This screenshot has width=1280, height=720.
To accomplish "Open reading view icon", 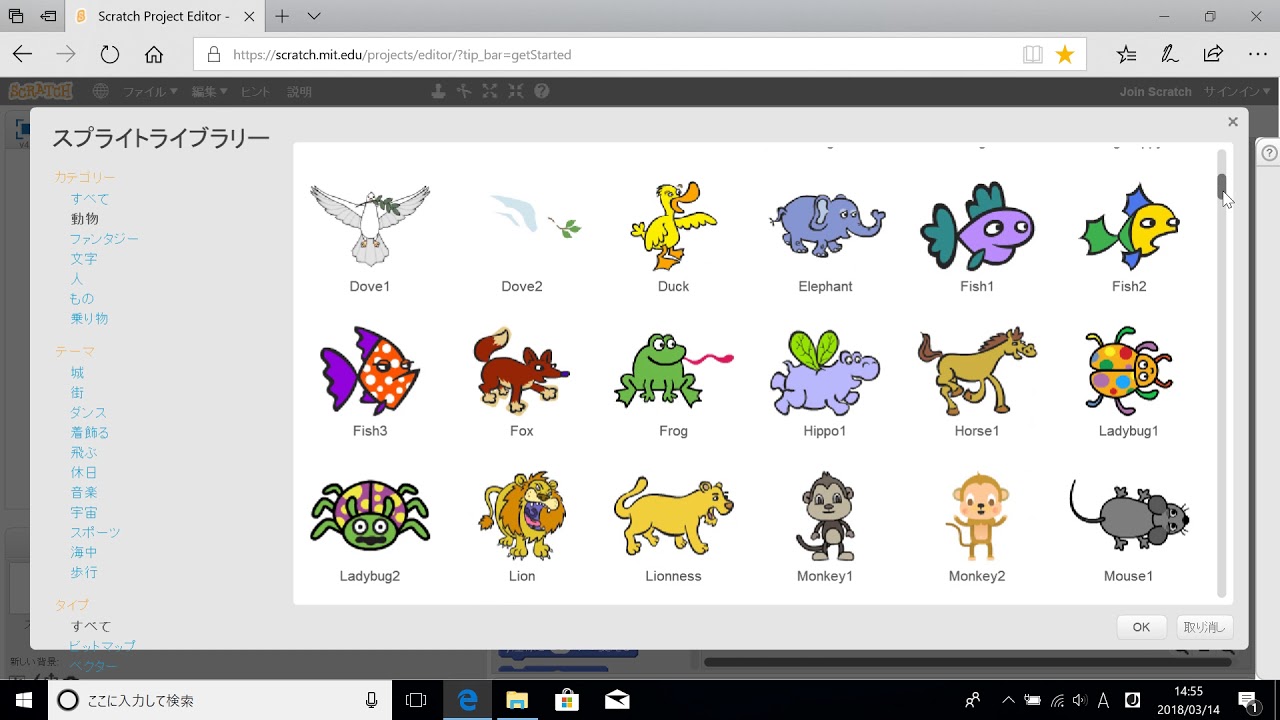I will pos(1033,55).
